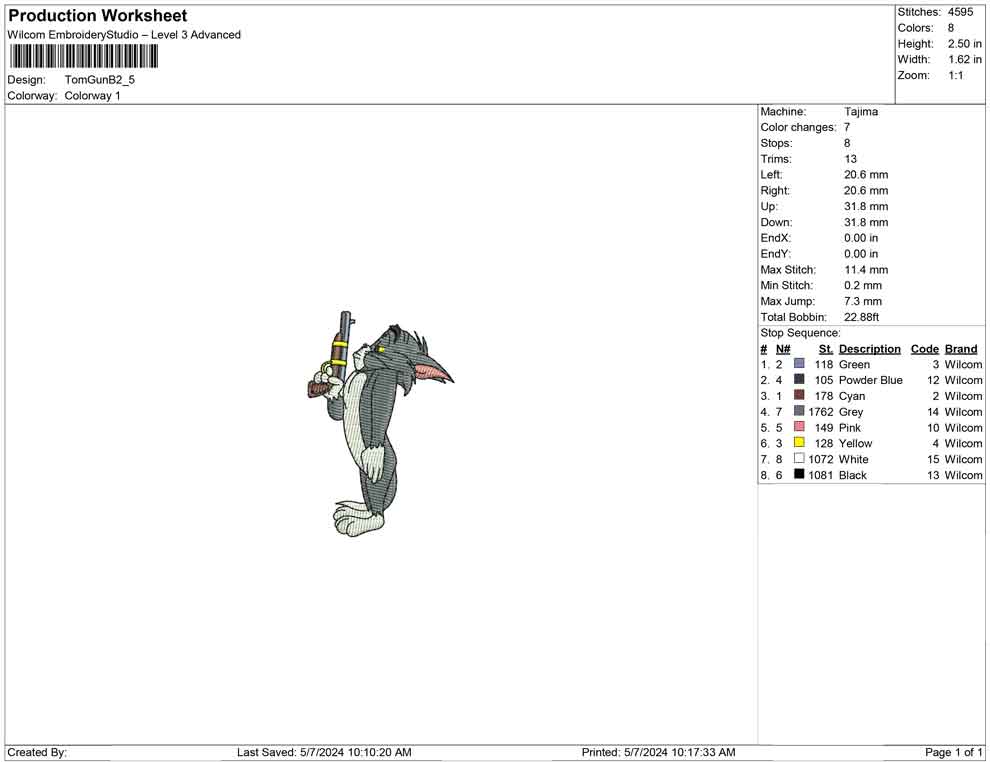This screenshot has height=762, width=990.
Task: Click the White thread color swatch
Action: [x=799, y=458]
